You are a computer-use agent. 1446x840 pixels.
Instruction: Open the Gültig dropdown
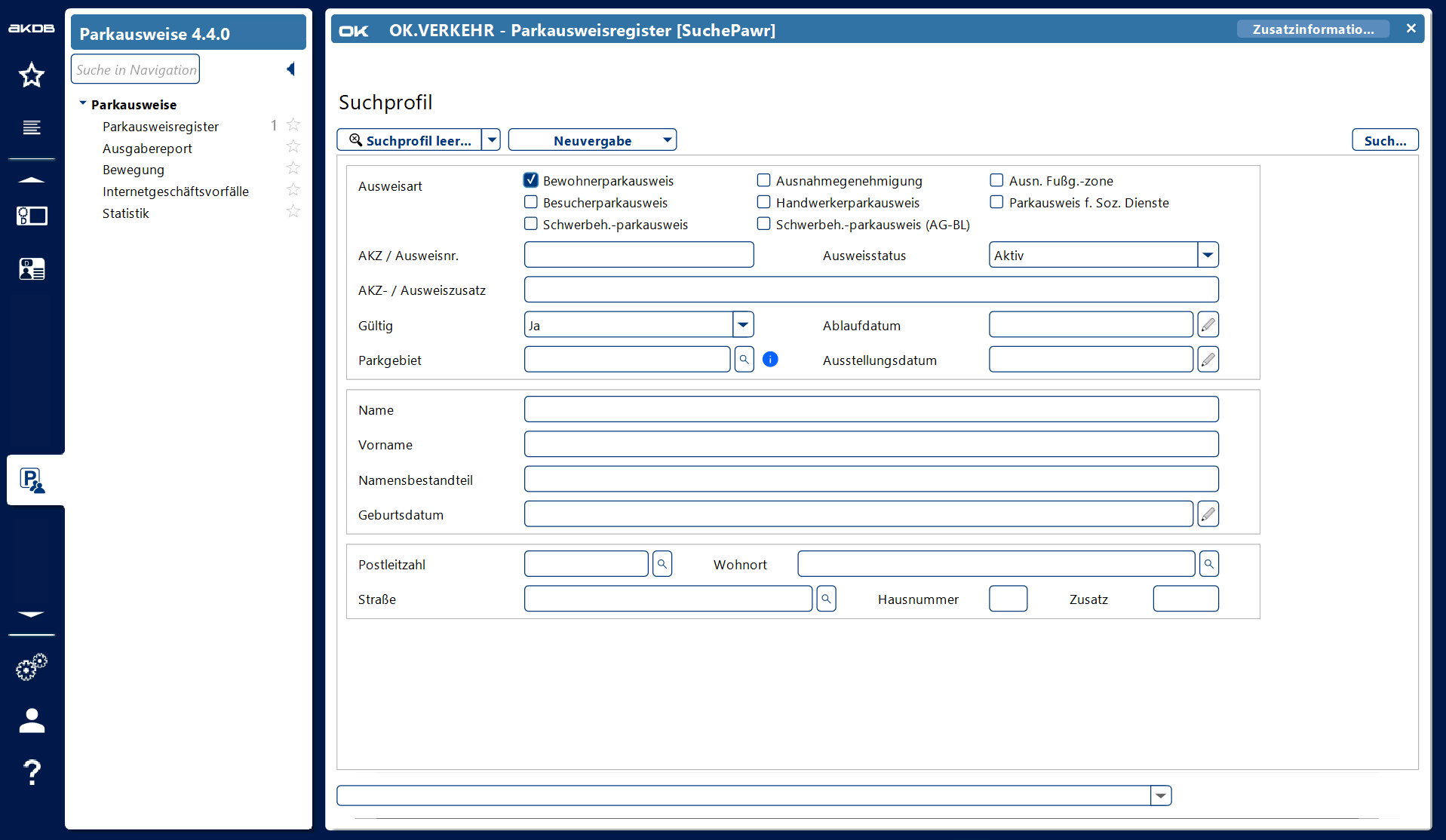743,325
